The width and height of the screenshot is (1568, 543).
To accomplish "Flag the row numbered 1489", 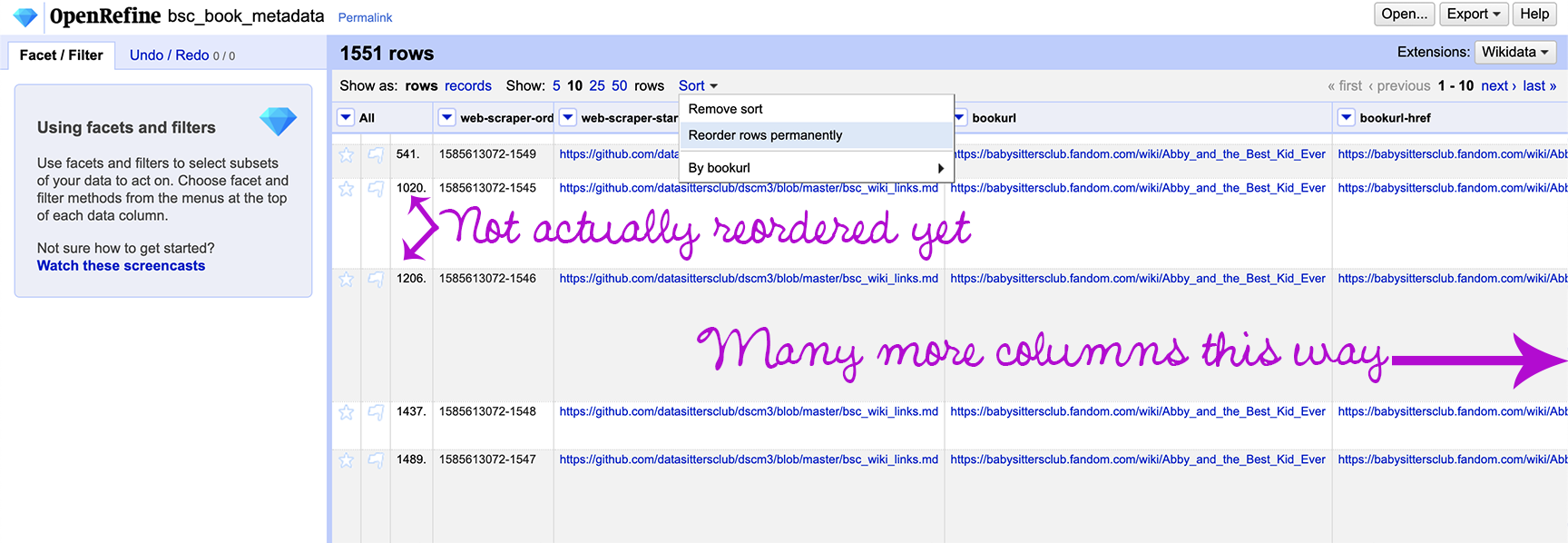I will pos(375,460).
